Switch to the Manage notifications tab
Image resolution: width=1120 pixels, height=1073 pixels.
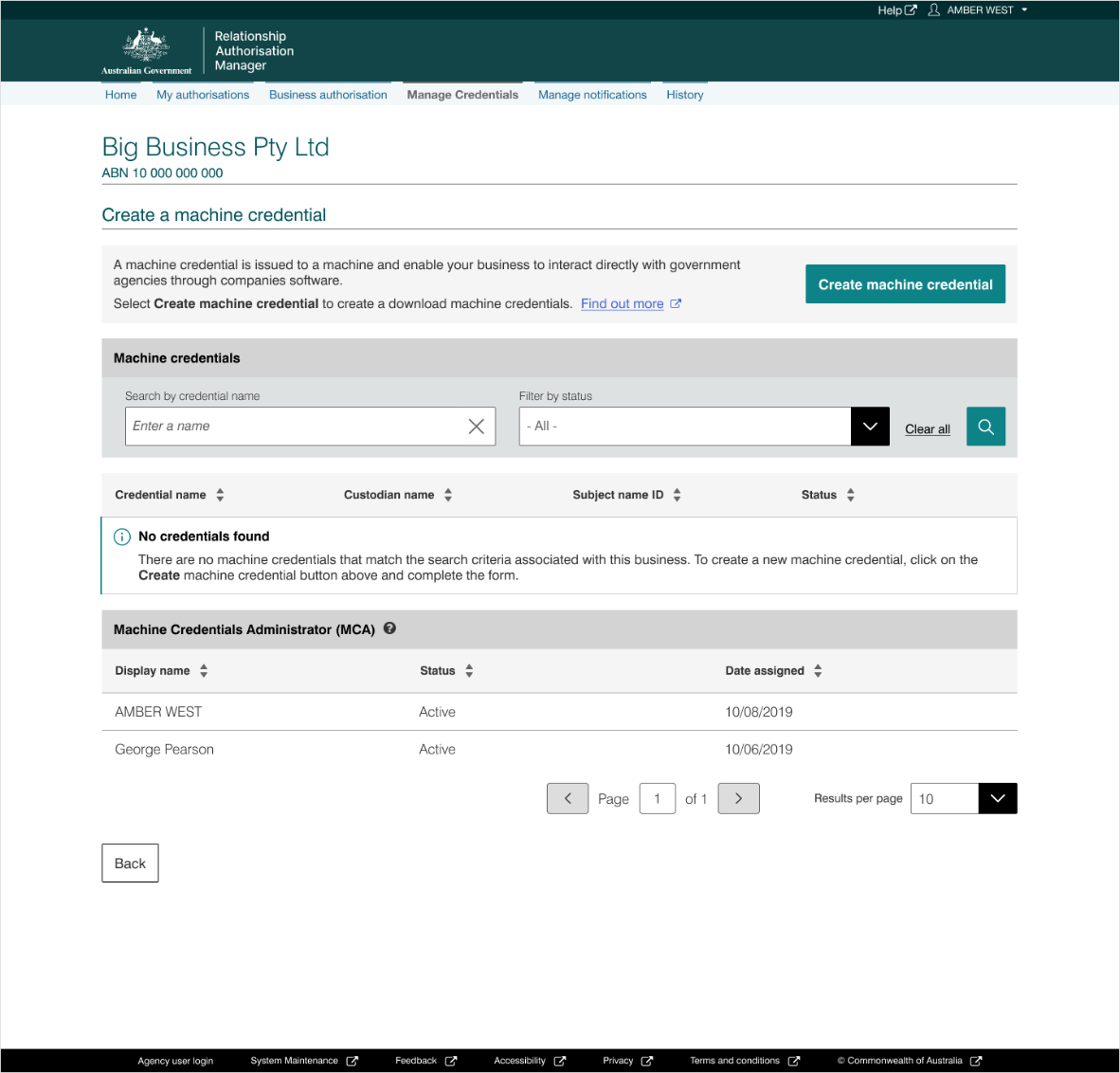[592, 95]
